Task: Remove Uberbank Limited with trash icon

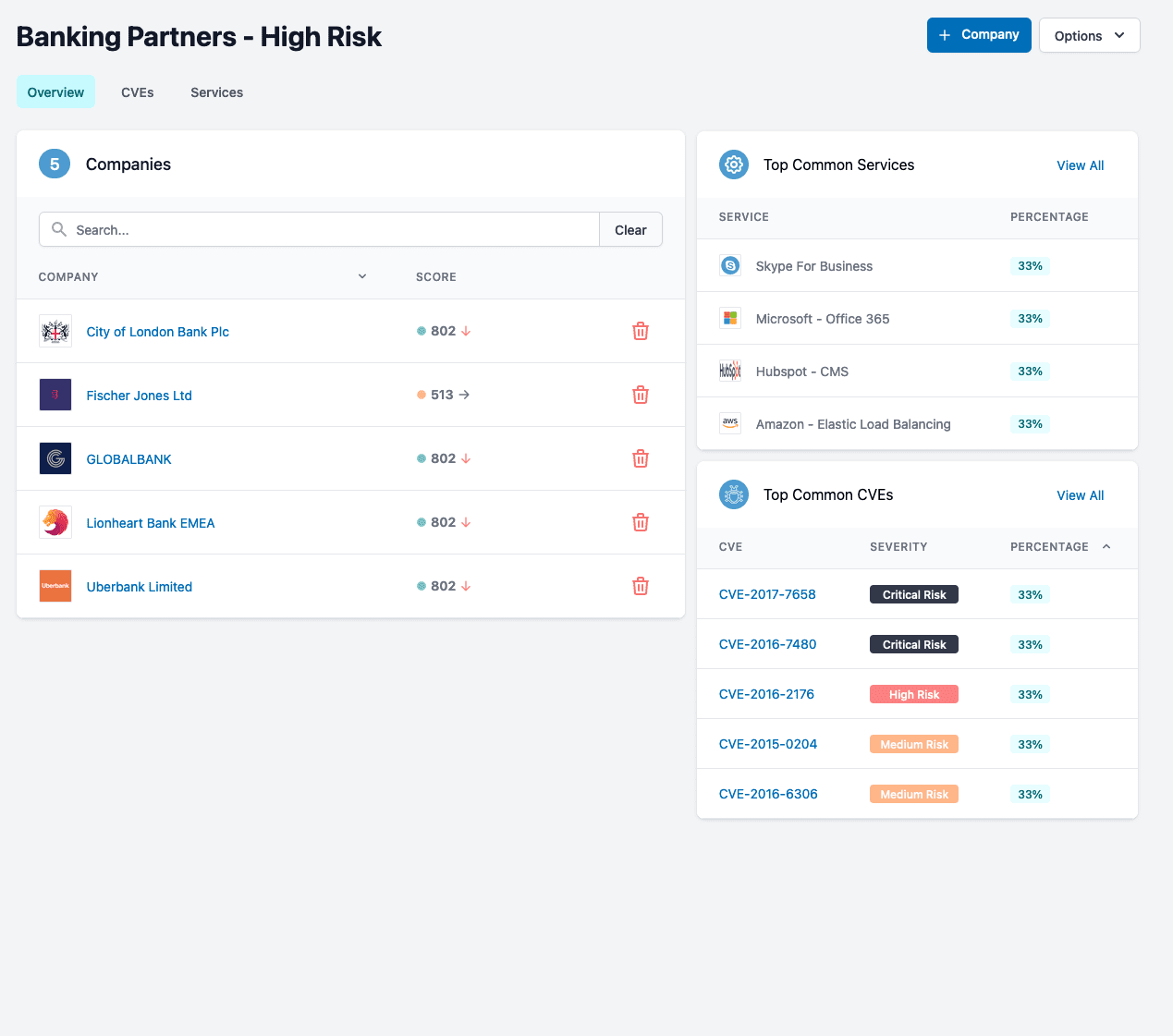Action: pyautogui.click(x=640, y=586)
